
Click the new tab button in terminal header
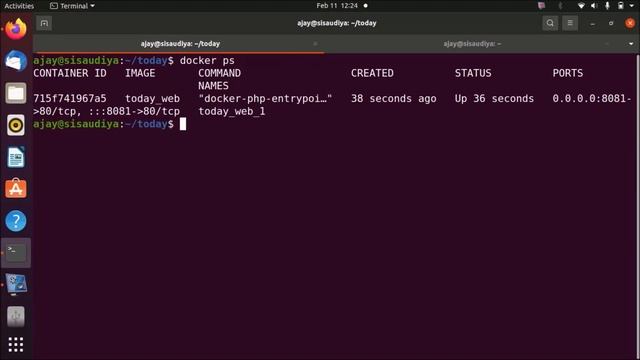[44, 23]
